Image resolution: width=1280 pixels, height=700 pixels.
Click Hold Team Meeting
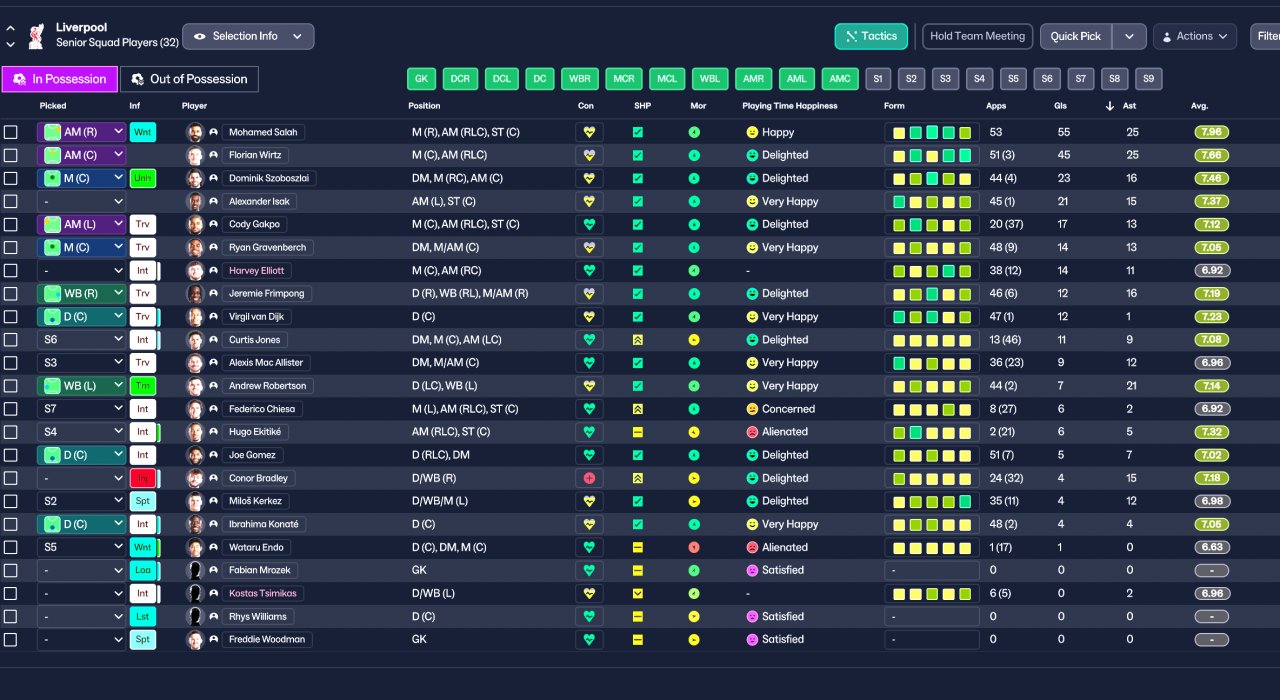[x=977, y=36]
